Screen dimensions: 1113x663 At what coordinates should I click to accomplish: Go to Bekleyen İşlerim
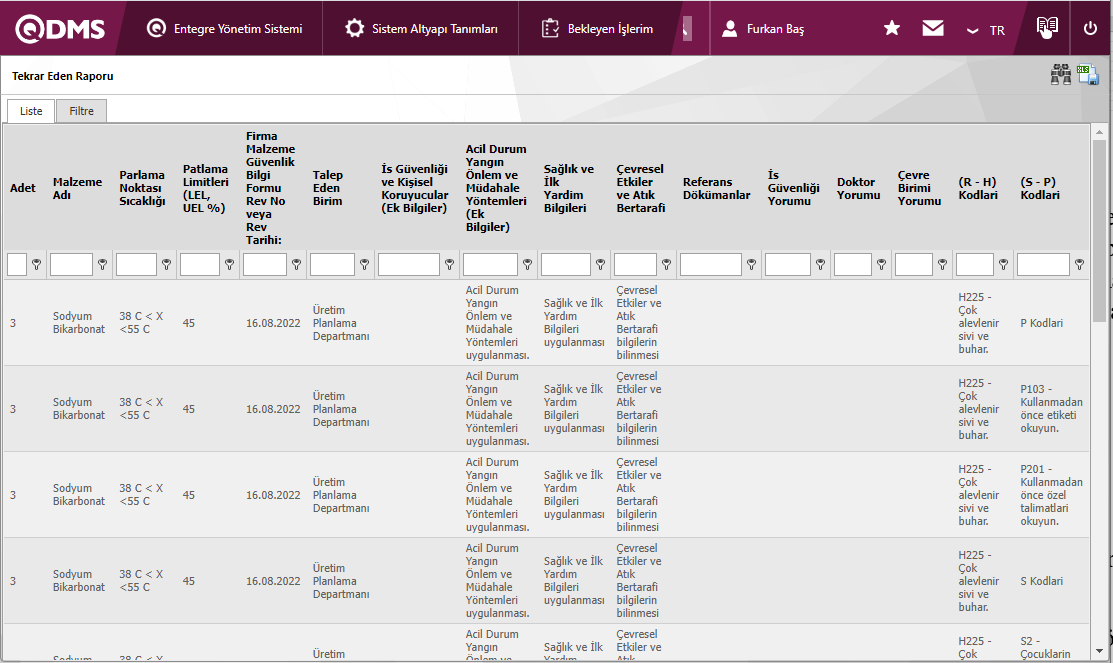(x=597, y=29)
